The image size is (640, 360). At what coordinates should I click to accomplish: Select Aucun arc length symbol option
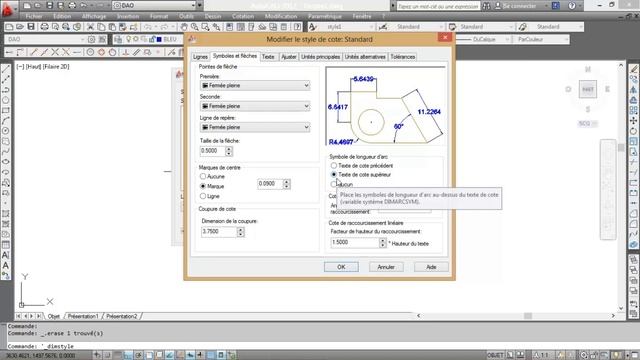point(334,184)
